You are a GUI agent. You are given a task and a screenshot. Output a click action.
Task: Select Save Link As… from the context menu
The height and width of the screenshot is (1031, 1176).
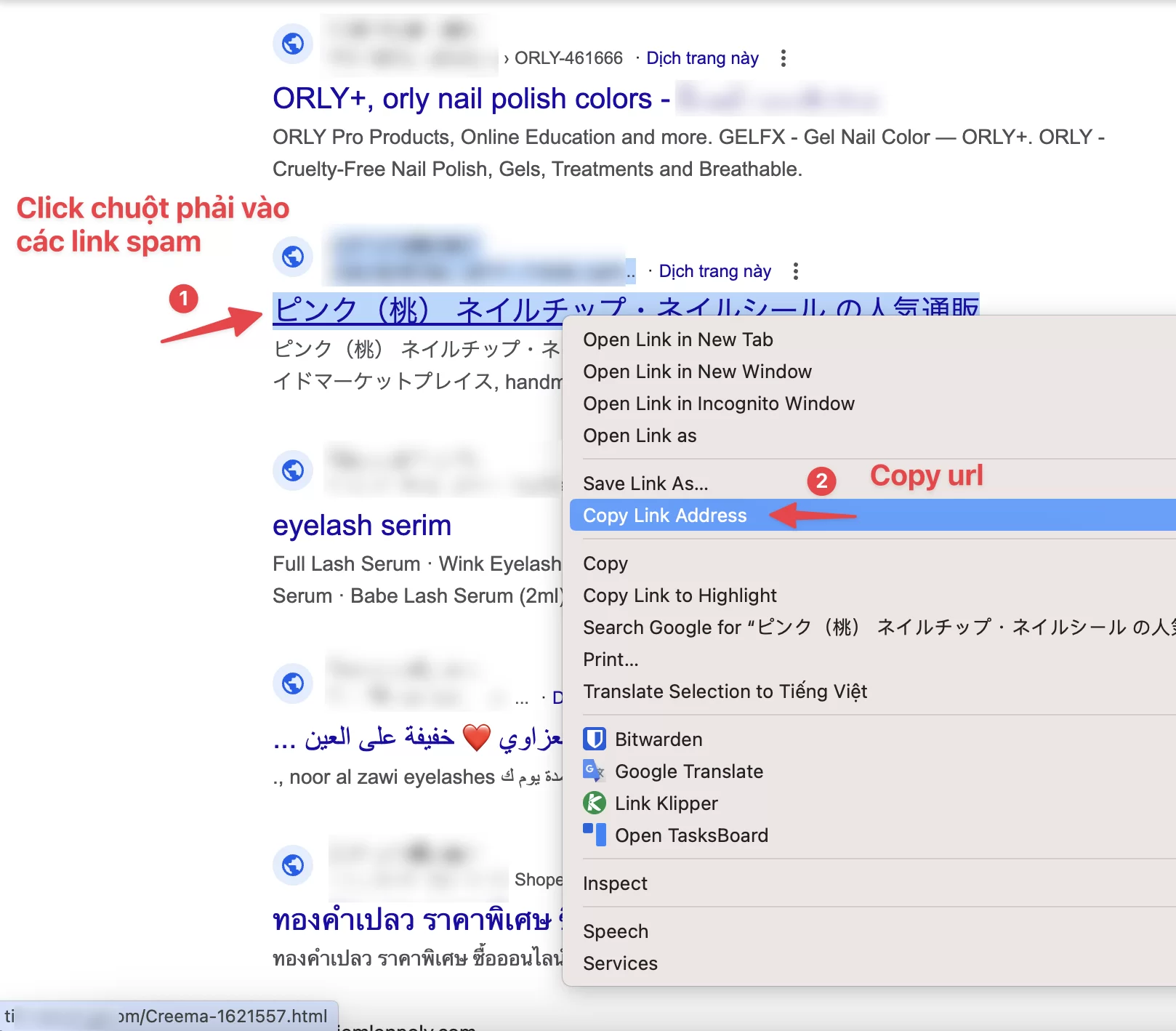click(872, 484)
